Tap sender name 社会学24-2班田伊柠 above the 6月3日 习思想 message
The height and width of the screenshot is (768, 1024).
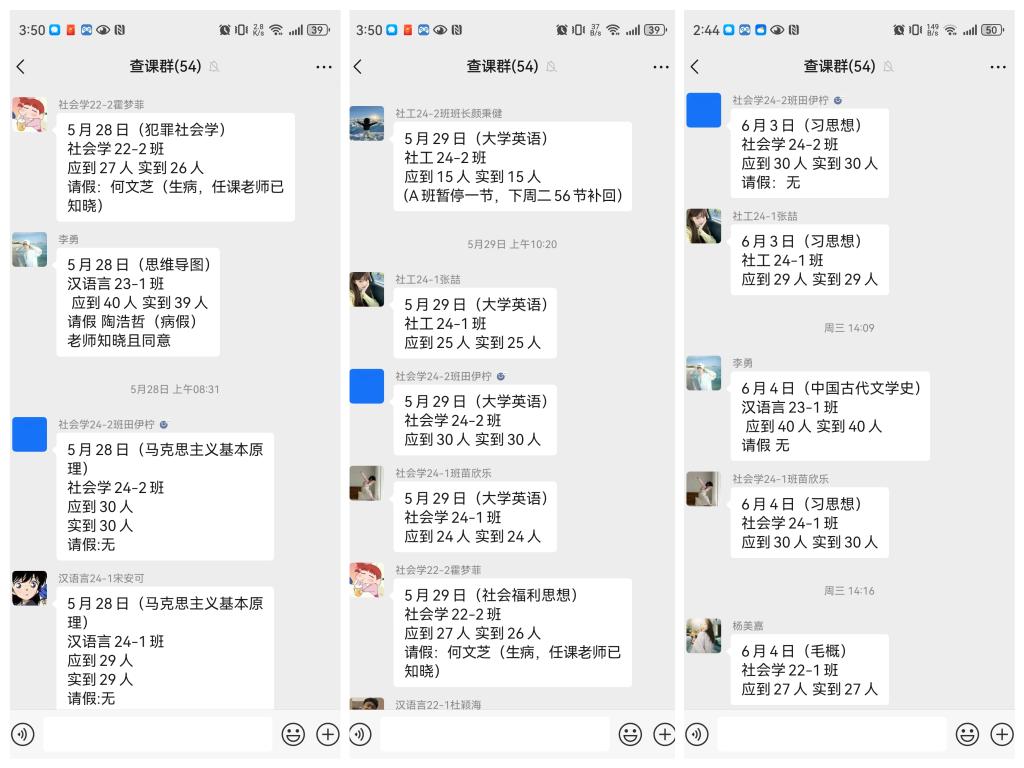coord(780,100)
